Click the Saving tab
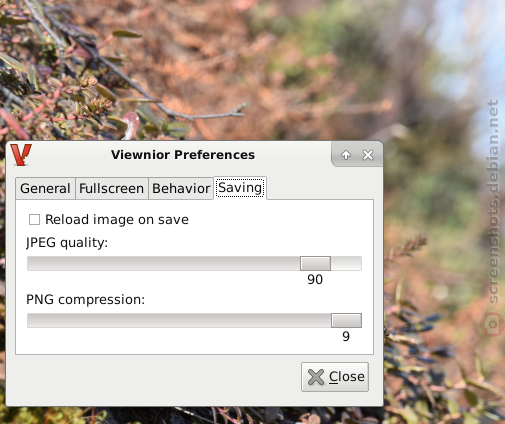Image resolution: width=505 pixels, height=424 pixels. [x=240, y=188]
